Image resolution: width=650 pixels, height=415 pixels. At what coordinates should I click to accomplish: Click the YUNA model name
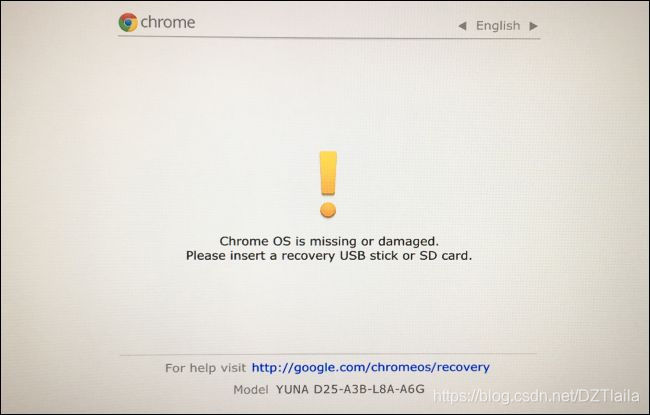292,390
